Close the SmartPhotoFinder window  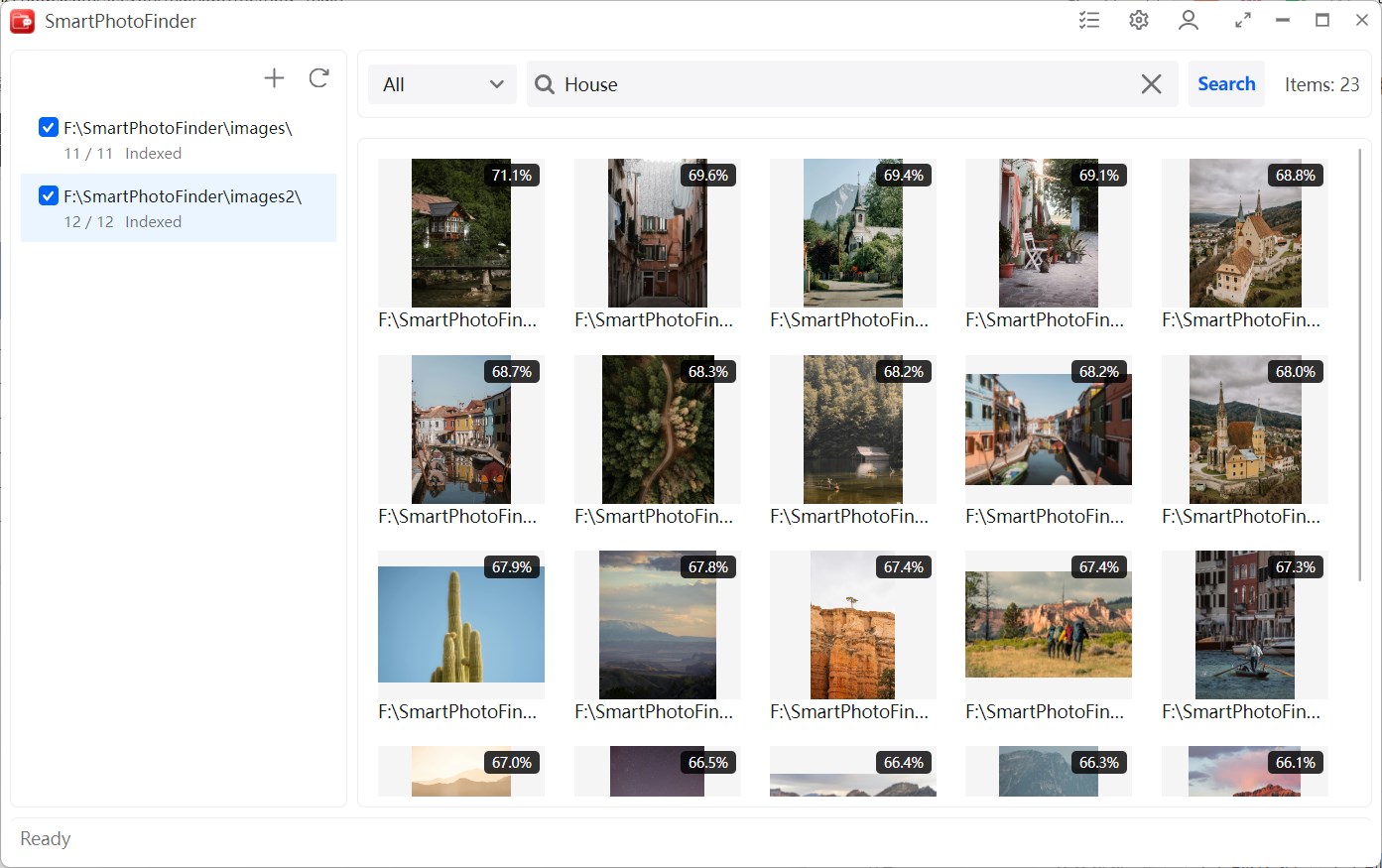click(x=1362, y=20)
